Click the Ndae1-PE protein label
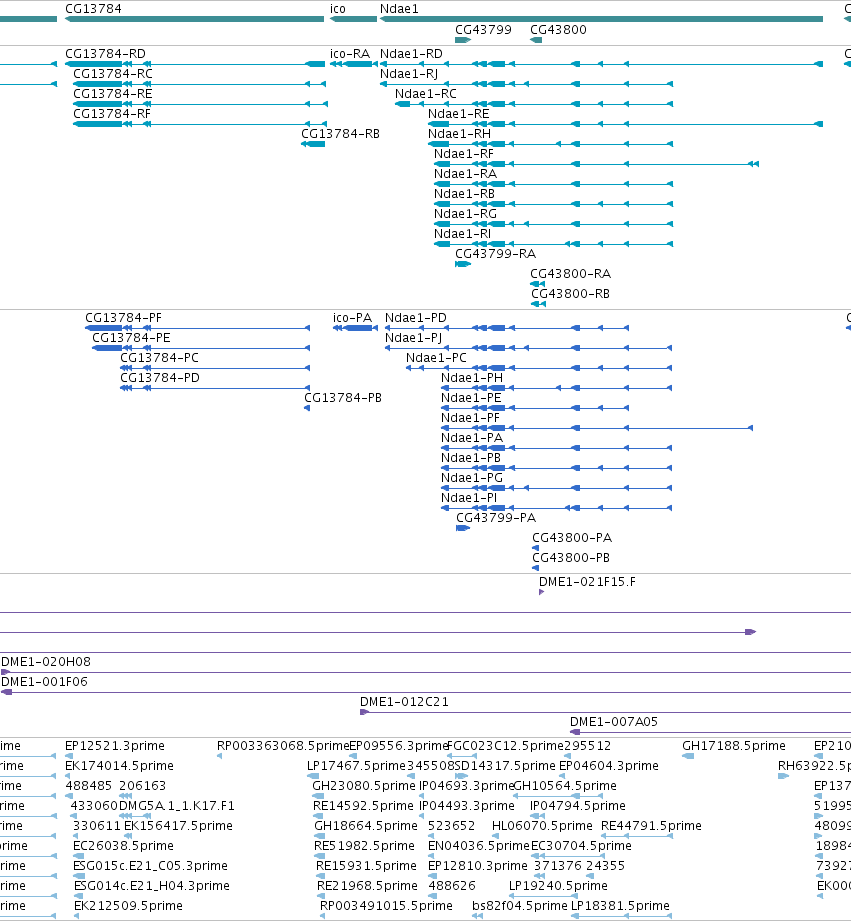The height and width of the screenshot is (921, 851). (x=472, y=398)
